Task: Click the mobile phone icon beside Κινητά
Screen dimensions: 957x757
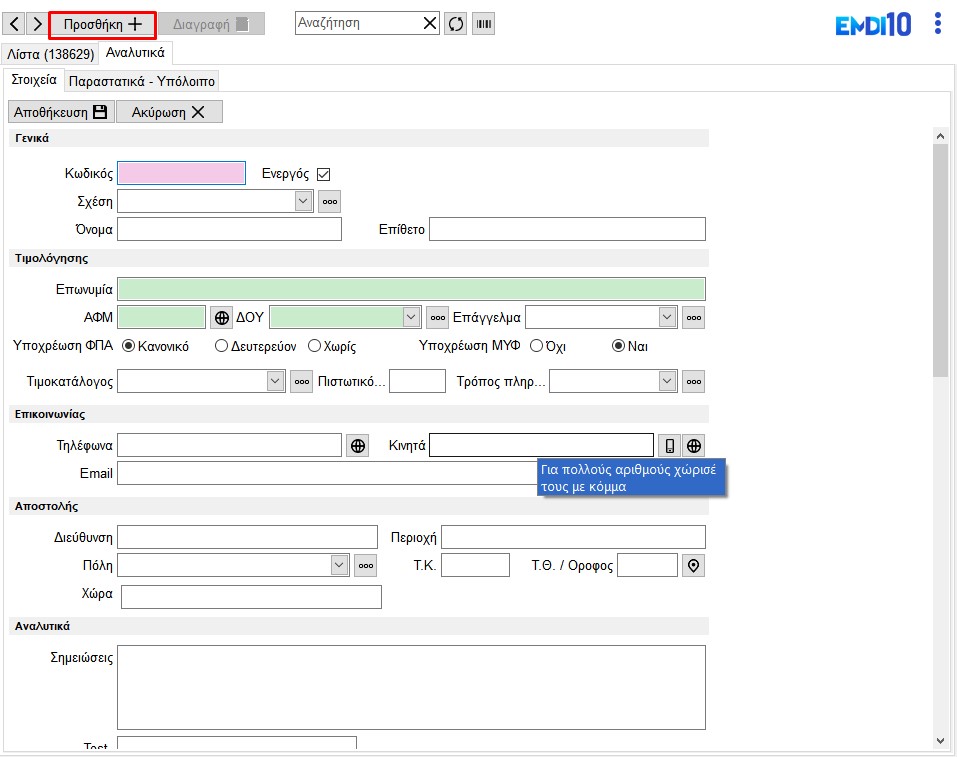Action: pyautogui.click(x=669, y=446)
